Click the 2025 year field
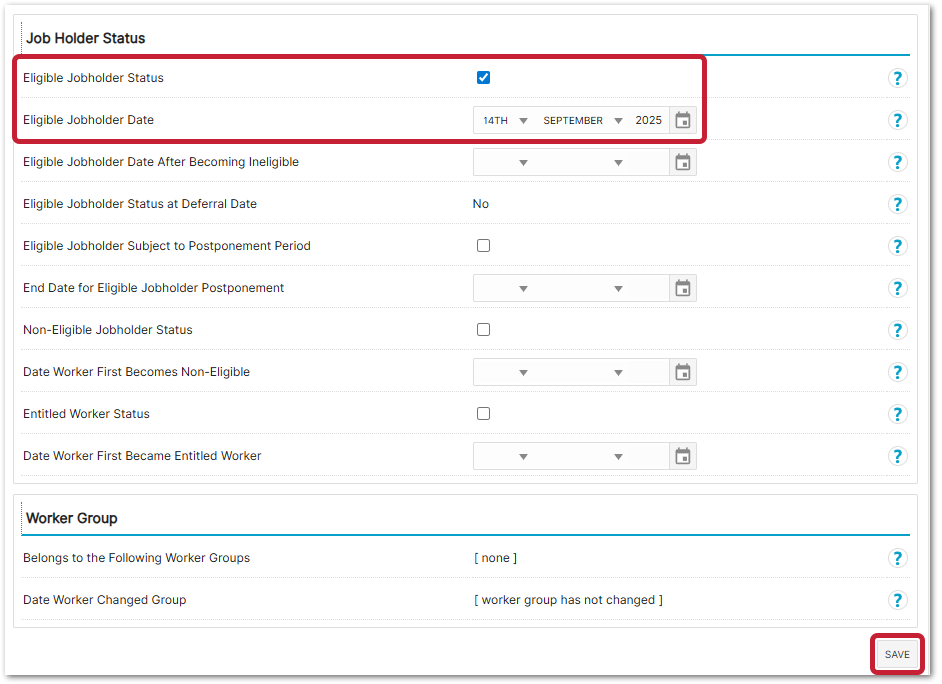The height and width of the screenshot is (684, 942). pos(648,120)
